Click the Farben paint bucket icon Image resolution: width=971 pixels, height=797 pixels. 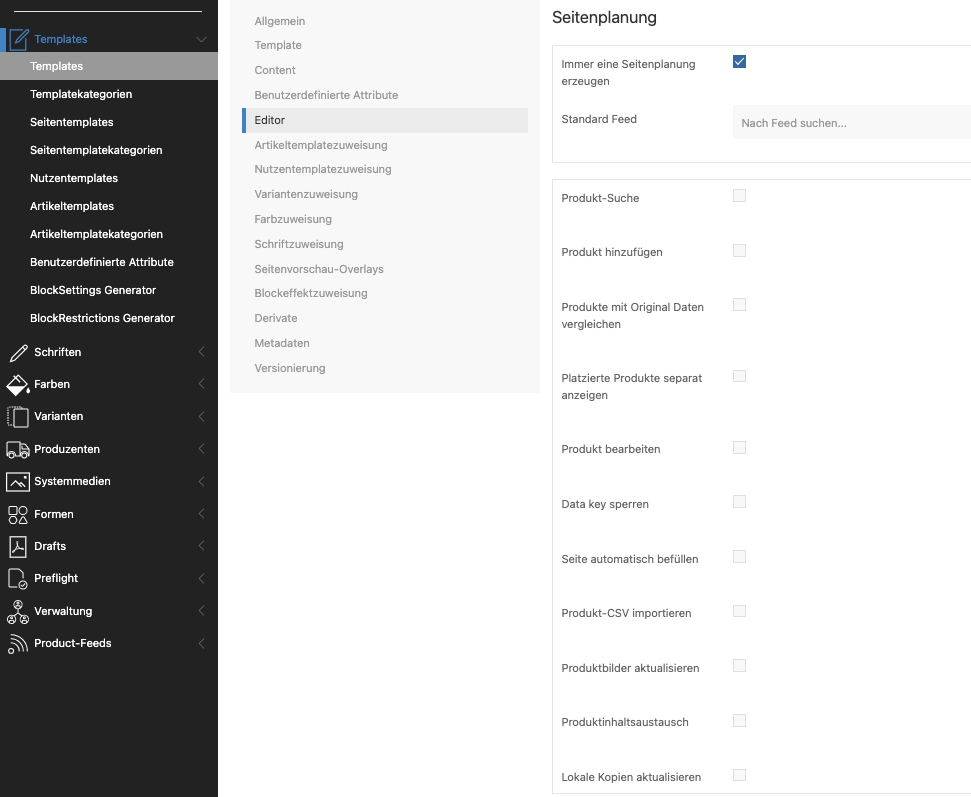tap(18, 384)
